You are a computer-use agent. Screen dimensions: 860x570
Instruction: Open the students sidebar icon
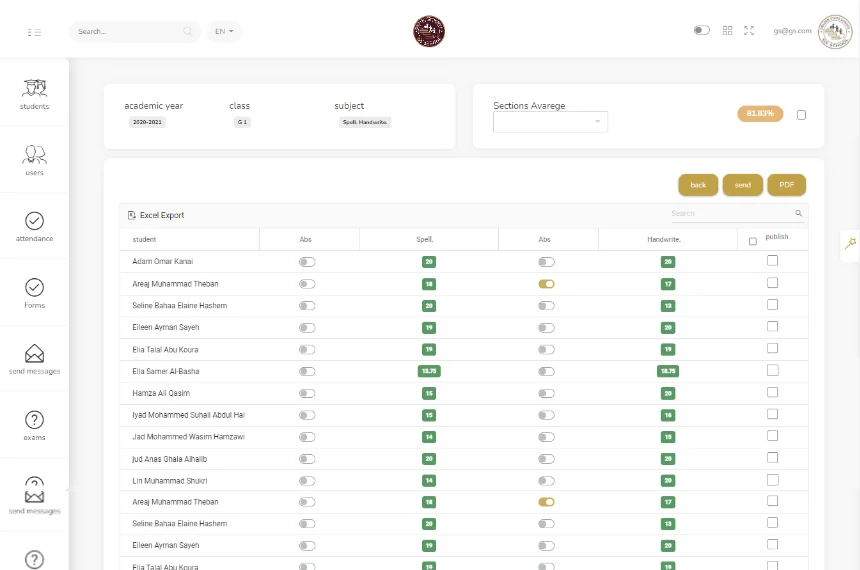[x=34, y=88]
